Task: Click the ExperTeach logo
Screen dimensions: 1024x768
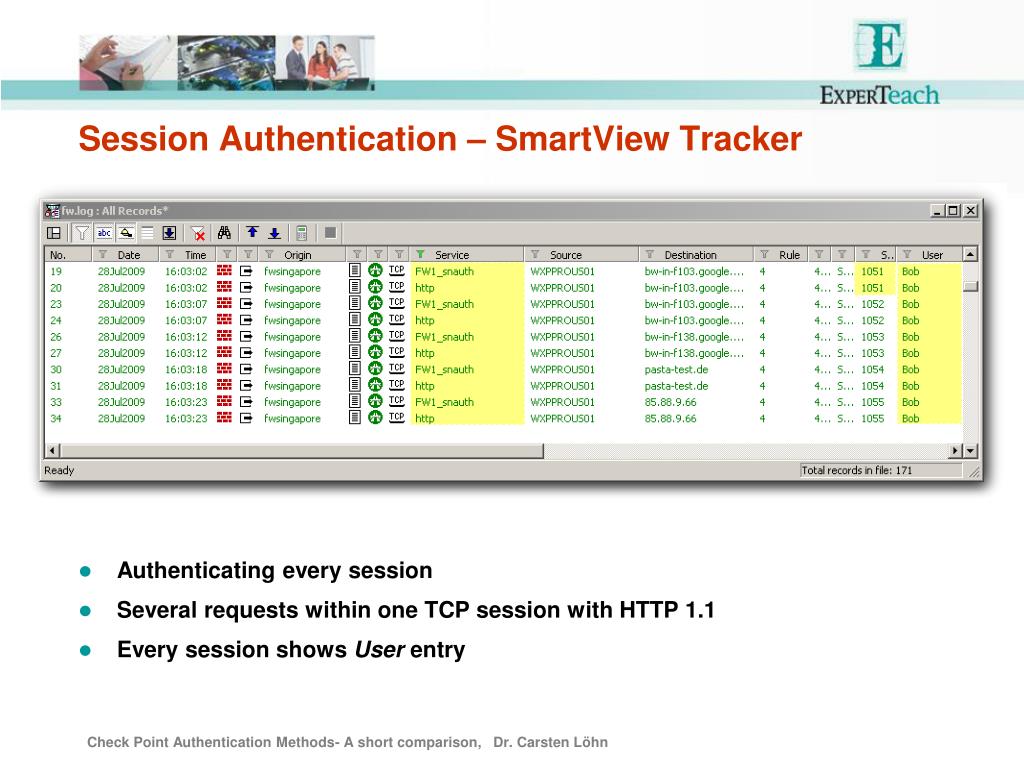Action: (880, 63)
